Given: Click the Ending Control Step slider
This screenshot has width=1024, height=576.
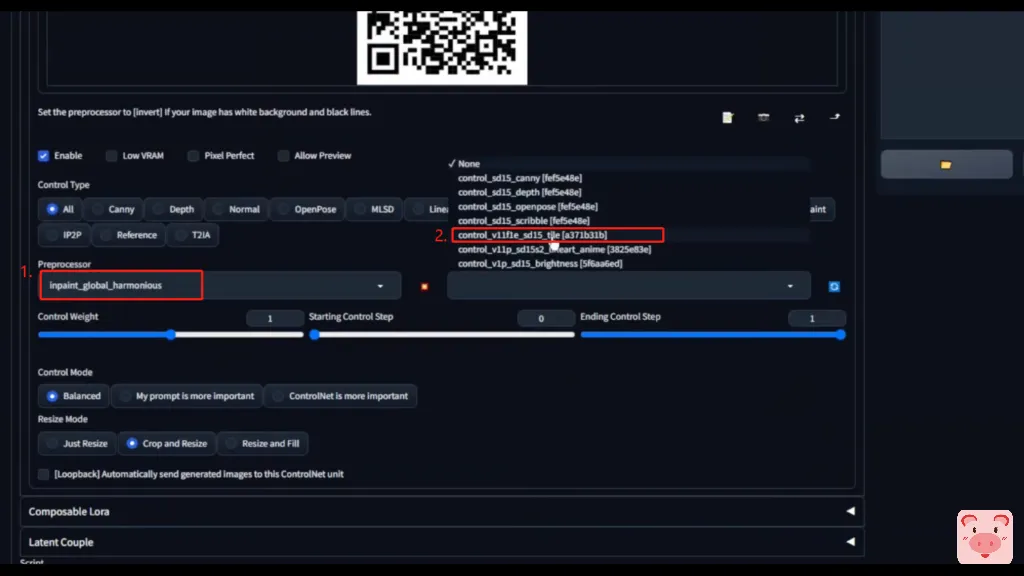Looking at the screenshot, I should (713, 334).
